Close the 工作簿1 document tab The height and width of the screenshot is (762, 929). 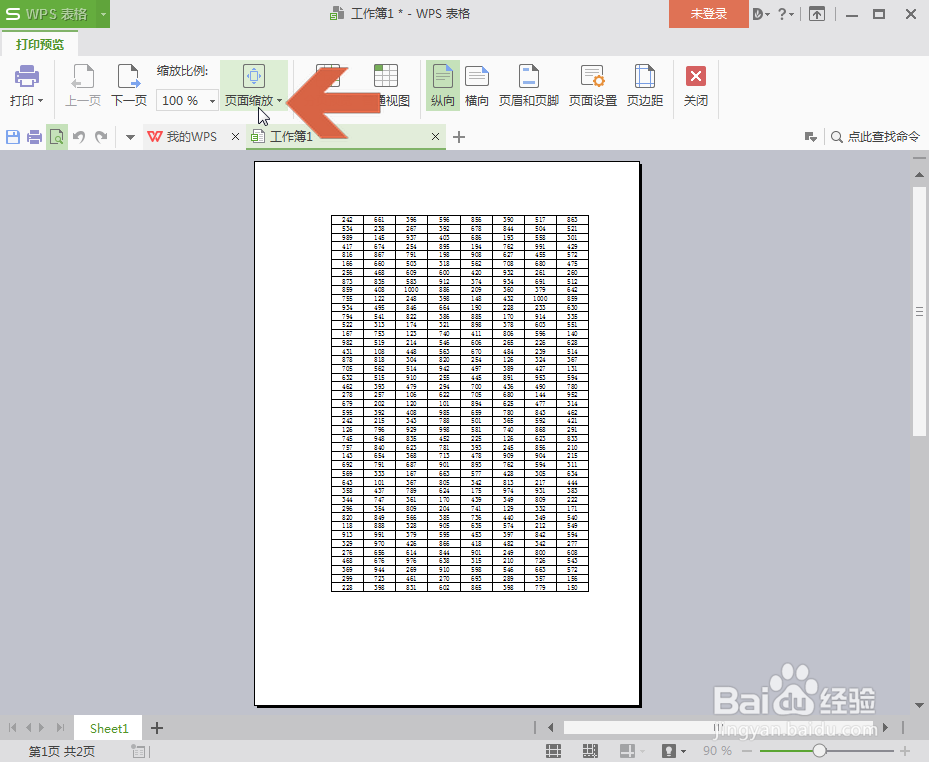click(435, 137)
